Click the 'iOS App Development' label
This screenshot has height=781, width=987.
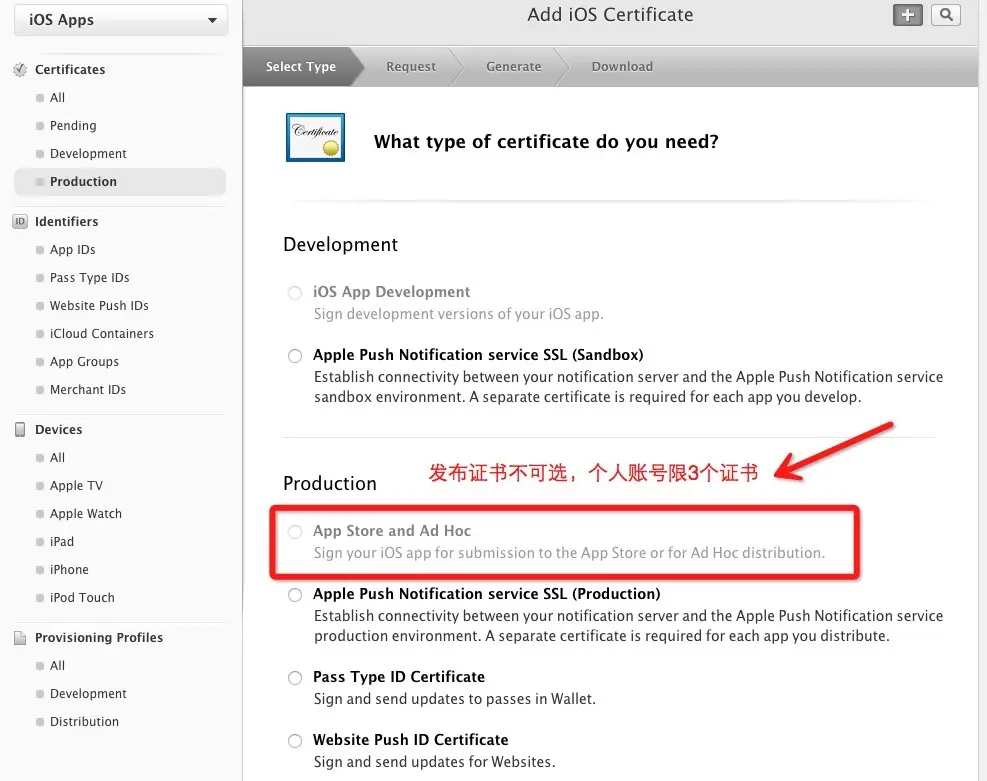point(392,292)
